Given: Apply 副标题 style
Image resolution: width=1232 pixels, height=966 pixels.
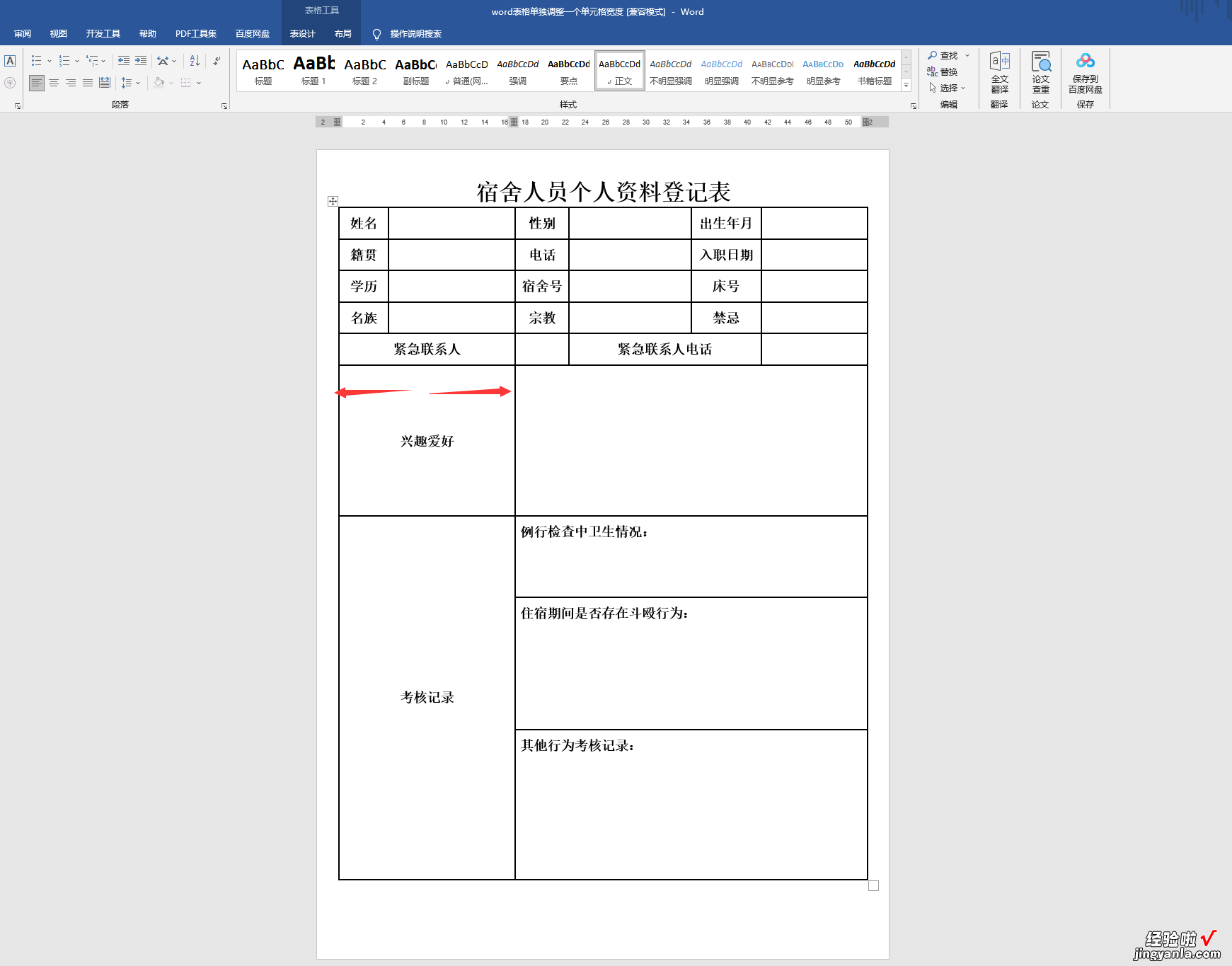Looking at the screenshot, I should point(416,71).
